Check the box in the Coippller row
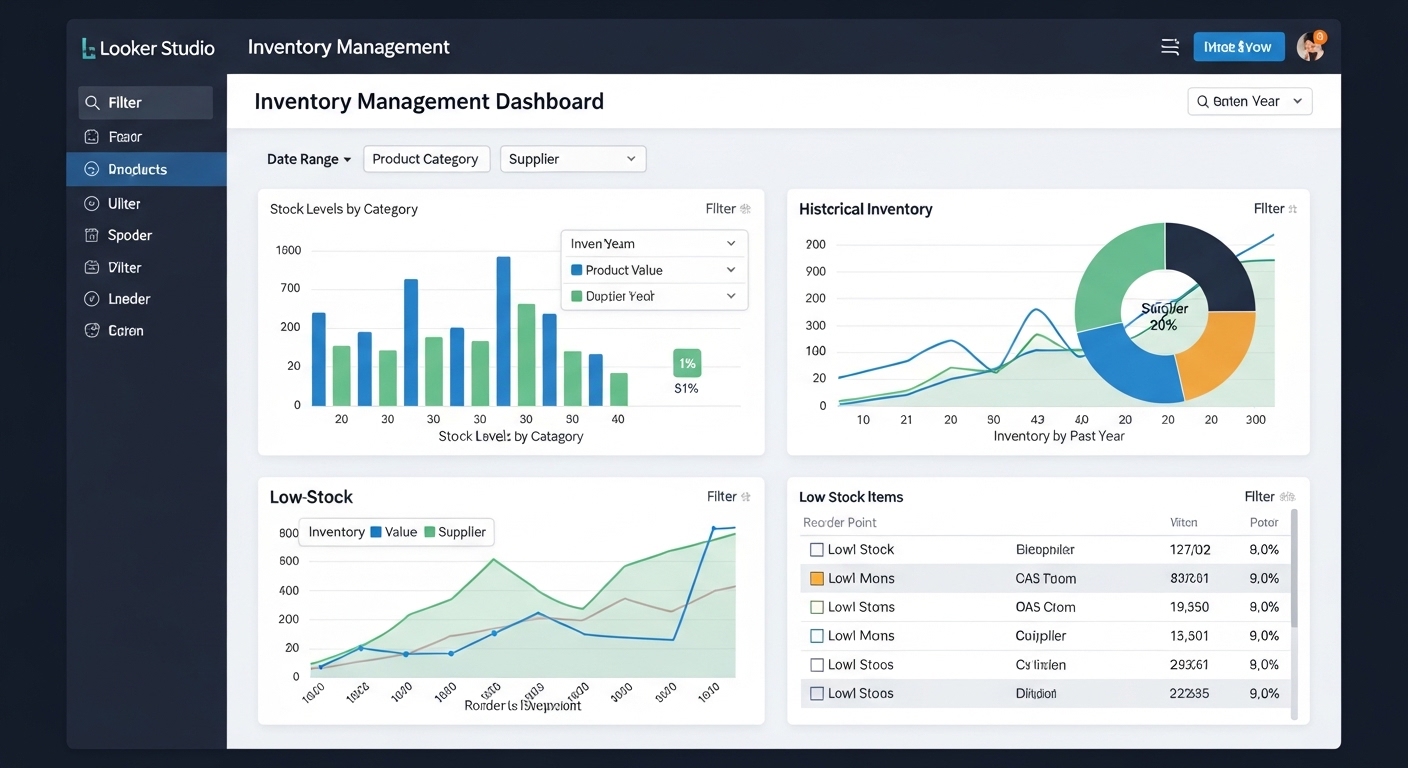The height and width of the screenshot is (768, 1408). pyautogui.click(x=816, y=636)
